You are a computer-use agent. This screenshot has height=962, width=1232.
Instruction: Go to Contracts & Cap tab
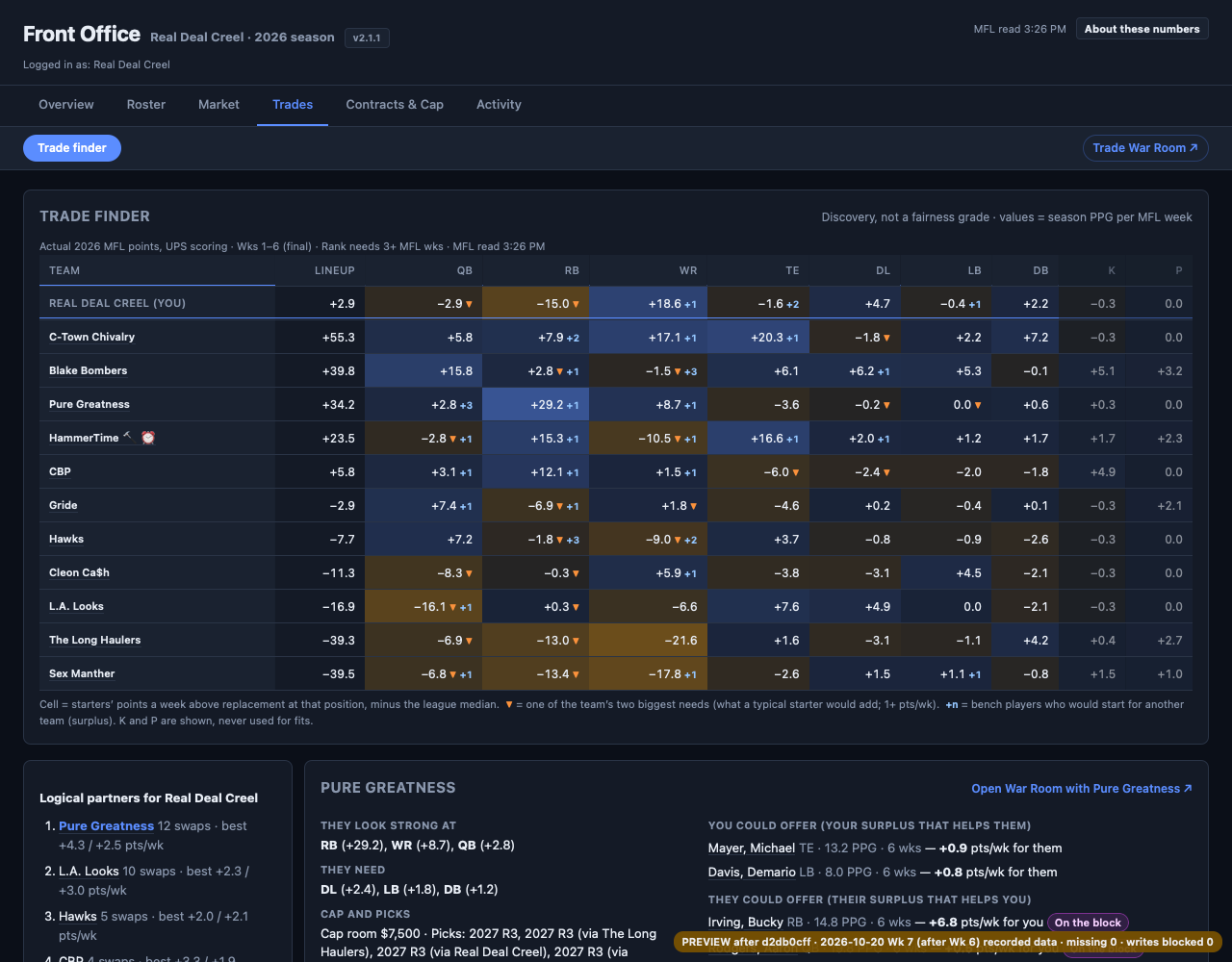395,104
